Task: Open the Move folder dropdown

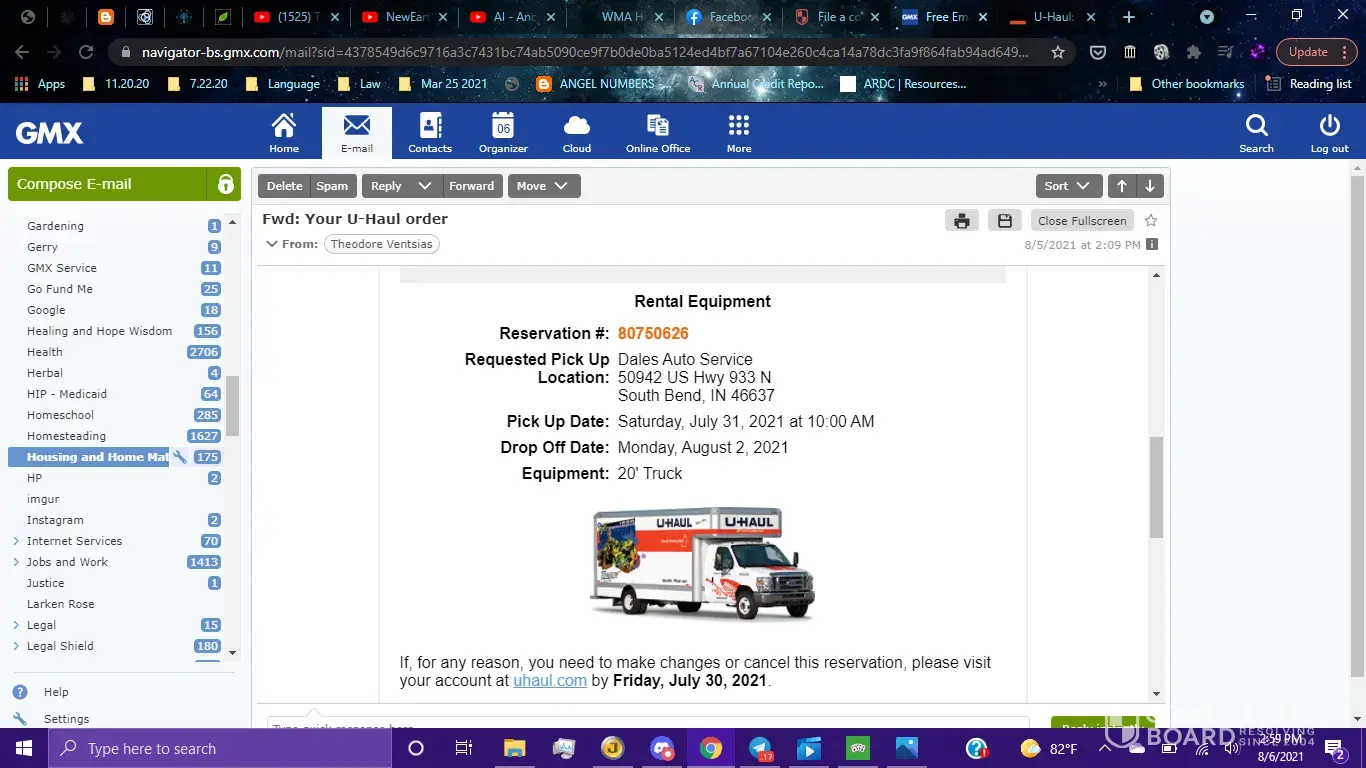Action: click(x=543, y=186)
